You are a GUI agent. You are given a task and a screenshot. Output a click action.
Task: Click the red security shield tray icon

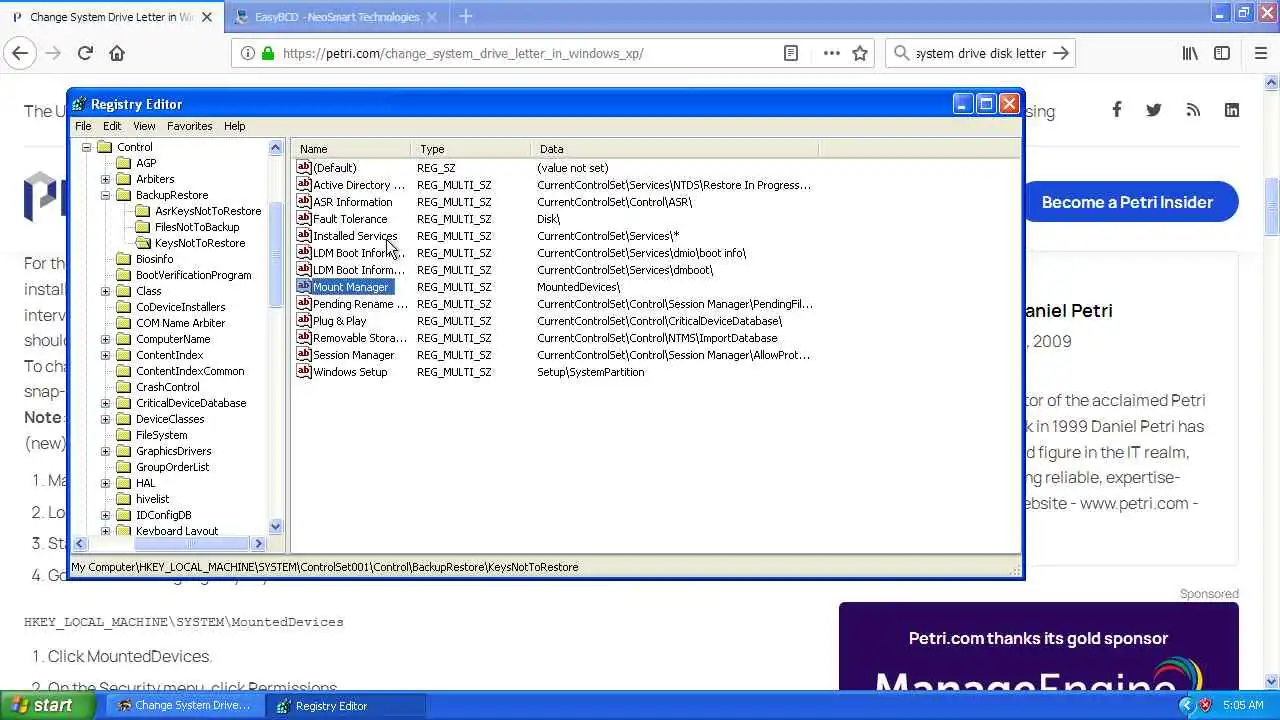point(1205,705)
